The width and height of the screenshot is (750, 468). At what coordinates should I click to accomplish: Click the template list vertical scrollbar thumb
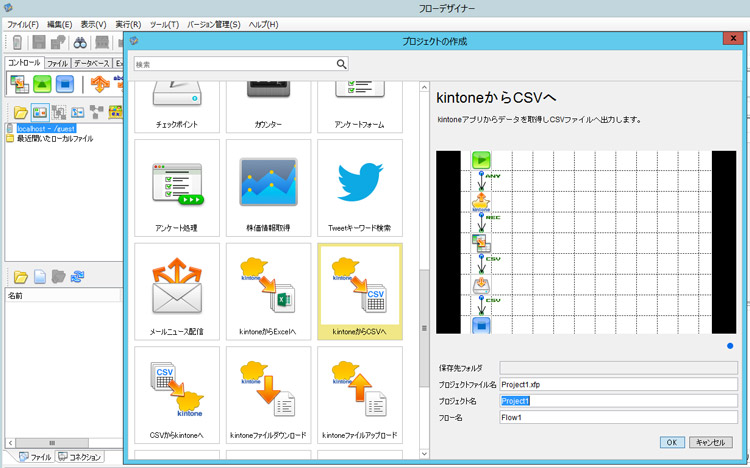click(x=424, y=328)
